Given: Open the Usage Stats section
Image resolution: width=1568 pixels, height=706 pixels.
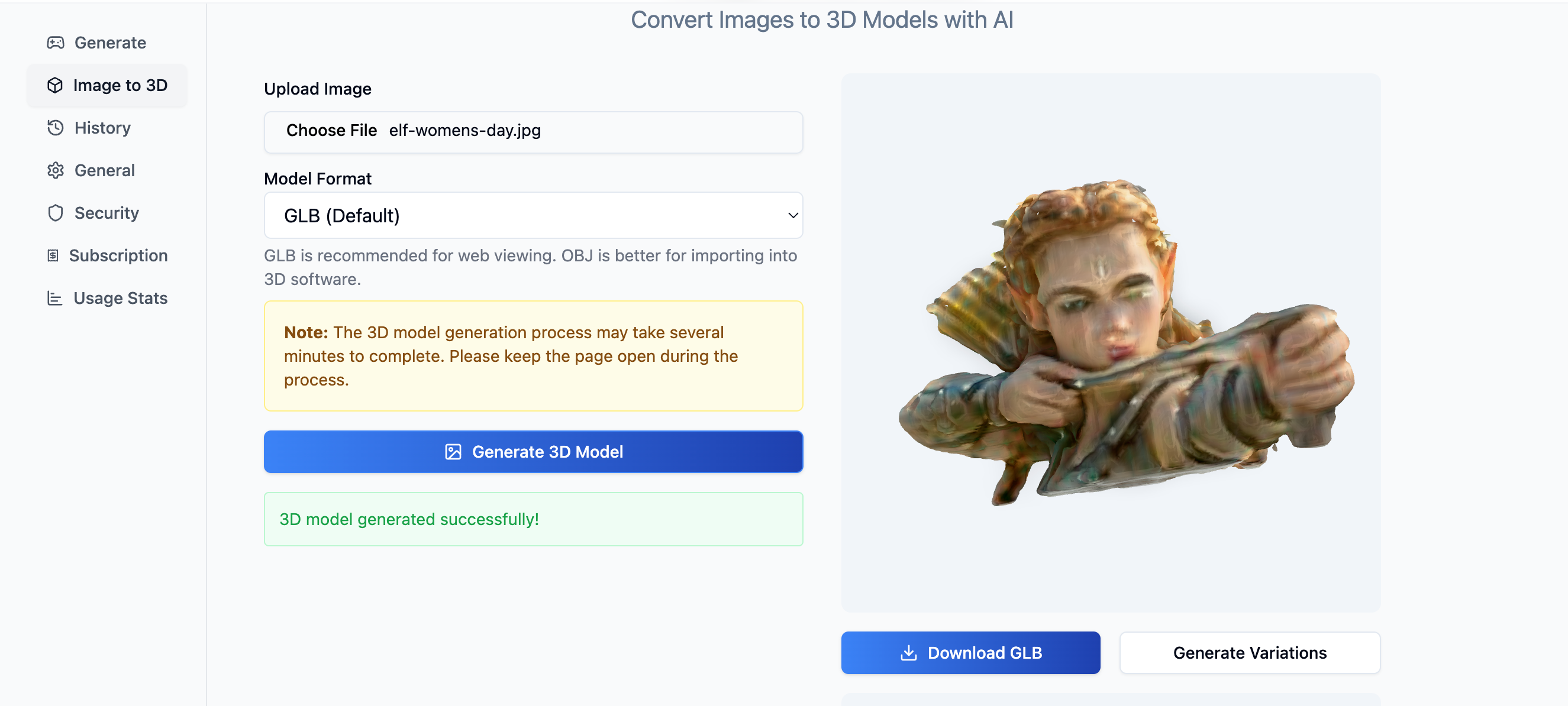Looking at the screenshot, I should [x=120, y=298].
